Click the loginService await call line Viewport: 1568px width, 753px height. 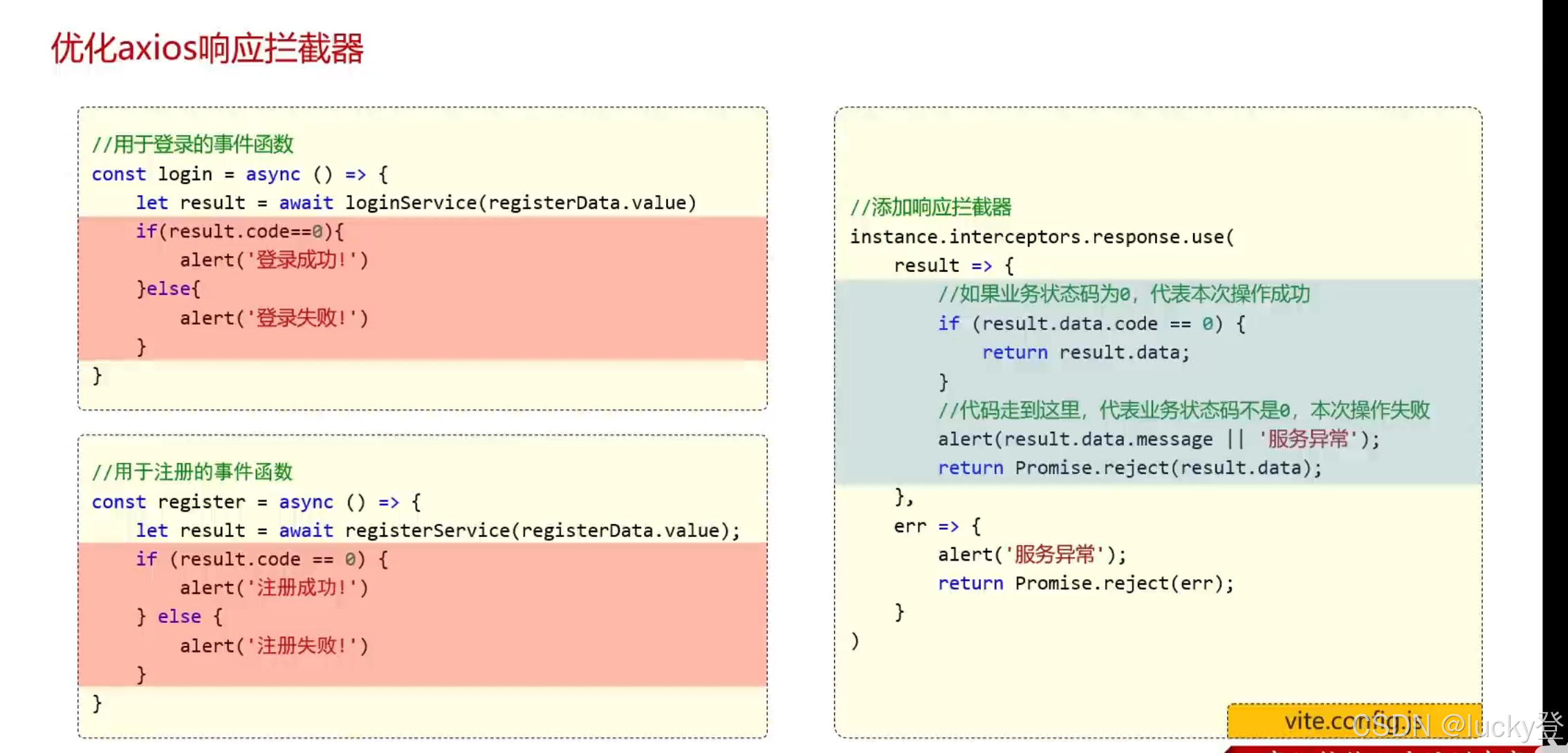click(415, 203)
